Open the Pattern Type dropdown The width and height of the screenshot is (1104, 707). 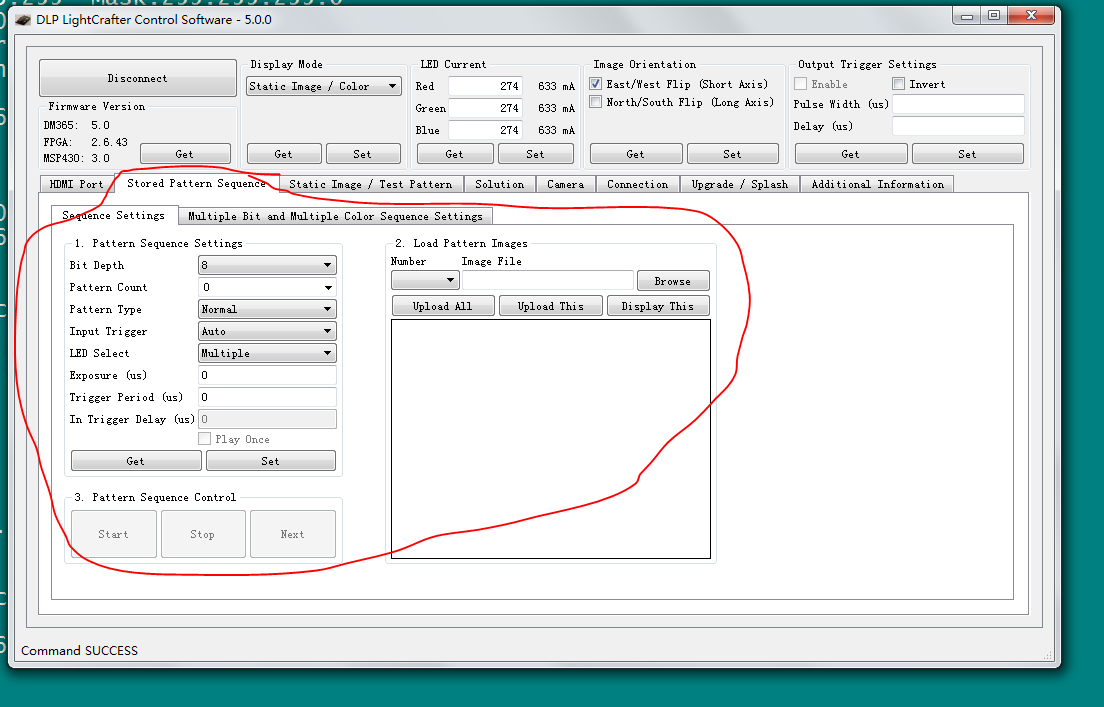click(x=268, y=309)
